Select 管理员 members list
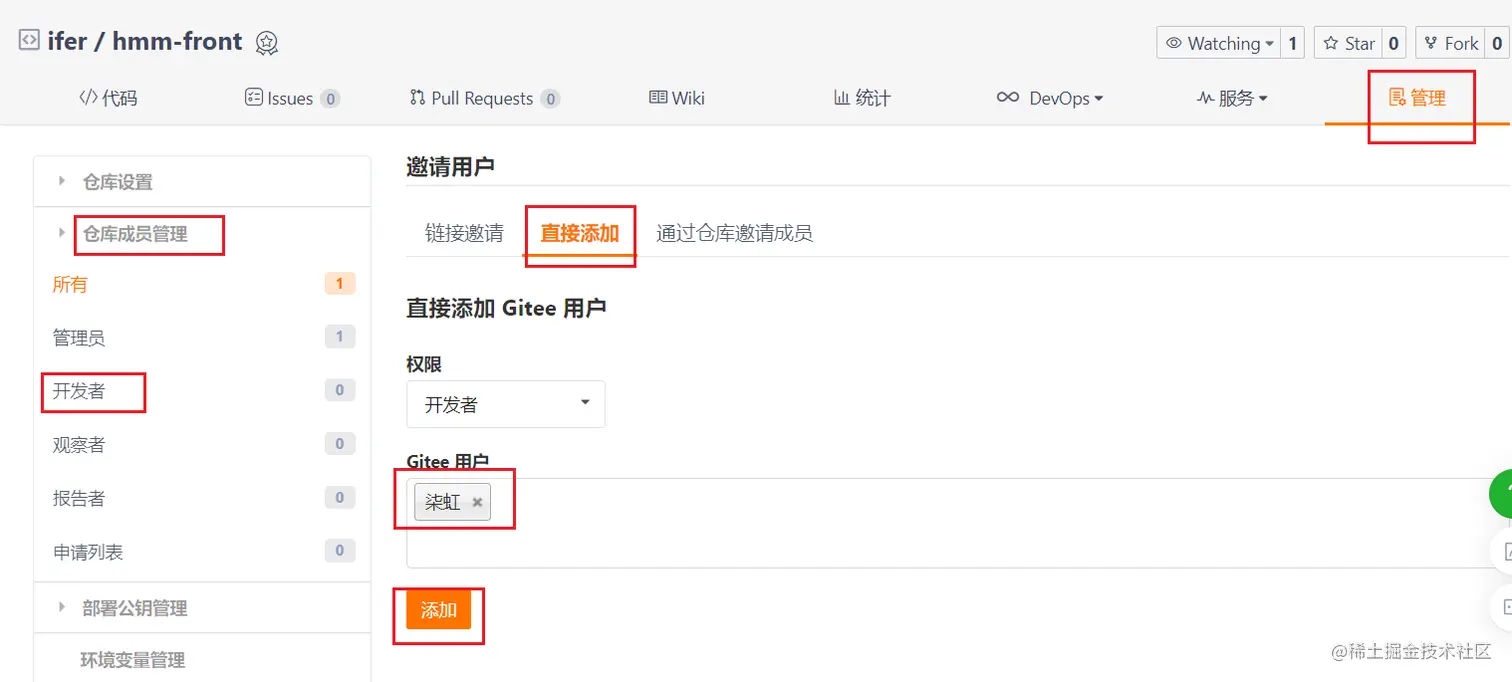The width and height of the screenshot is (1512, 682). pyautogui.click(x=79, y=338)
